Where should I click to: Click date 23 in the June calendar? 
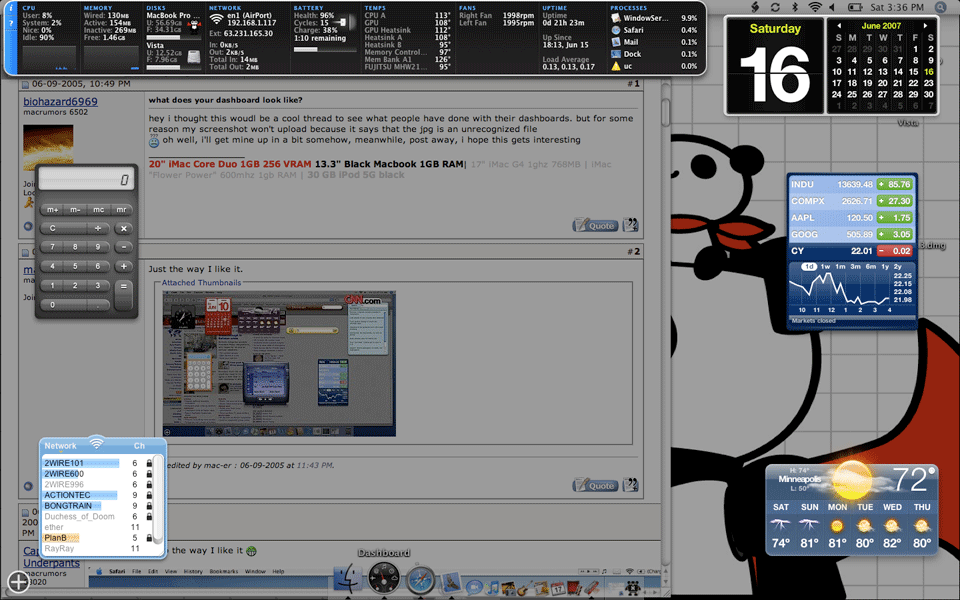click(x=929, y=83)
